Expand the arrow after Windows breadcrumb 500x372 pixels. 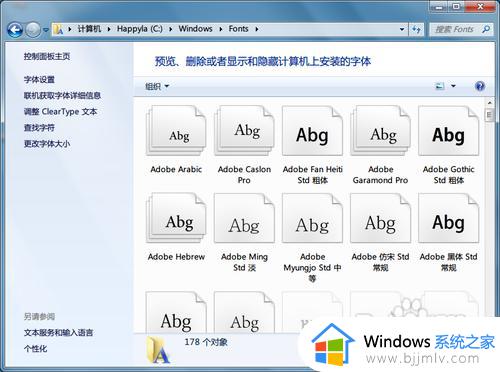tap(220, 29)
